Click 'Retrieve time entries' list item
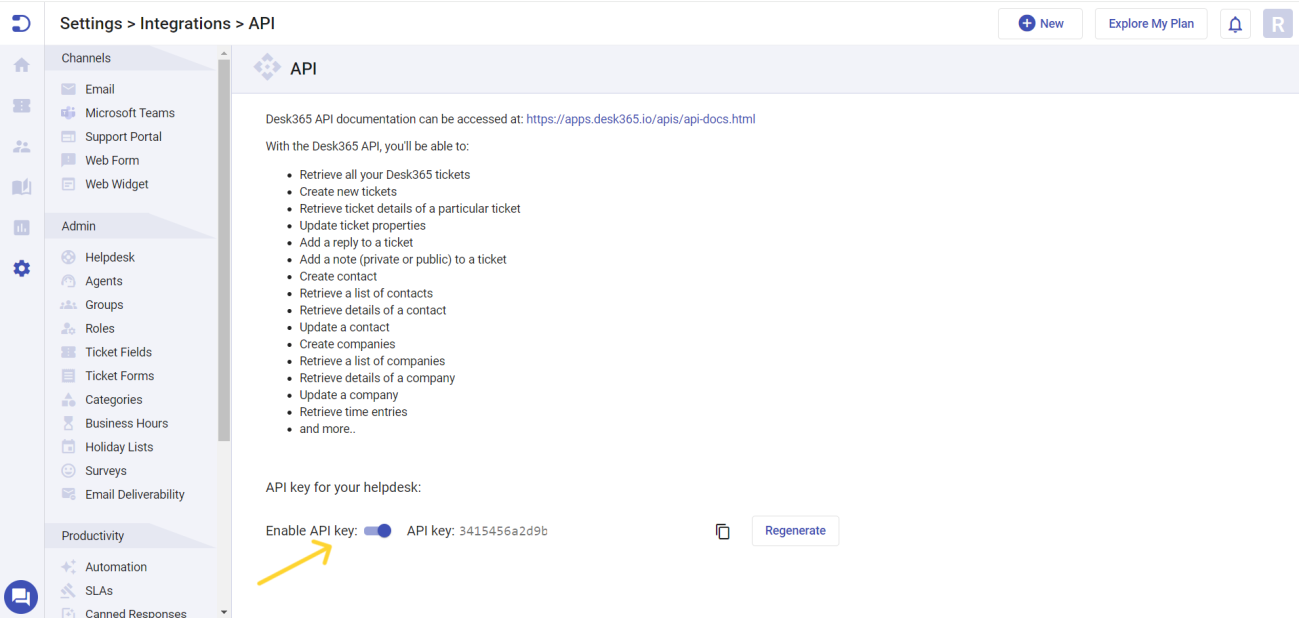 pos(354,412)
